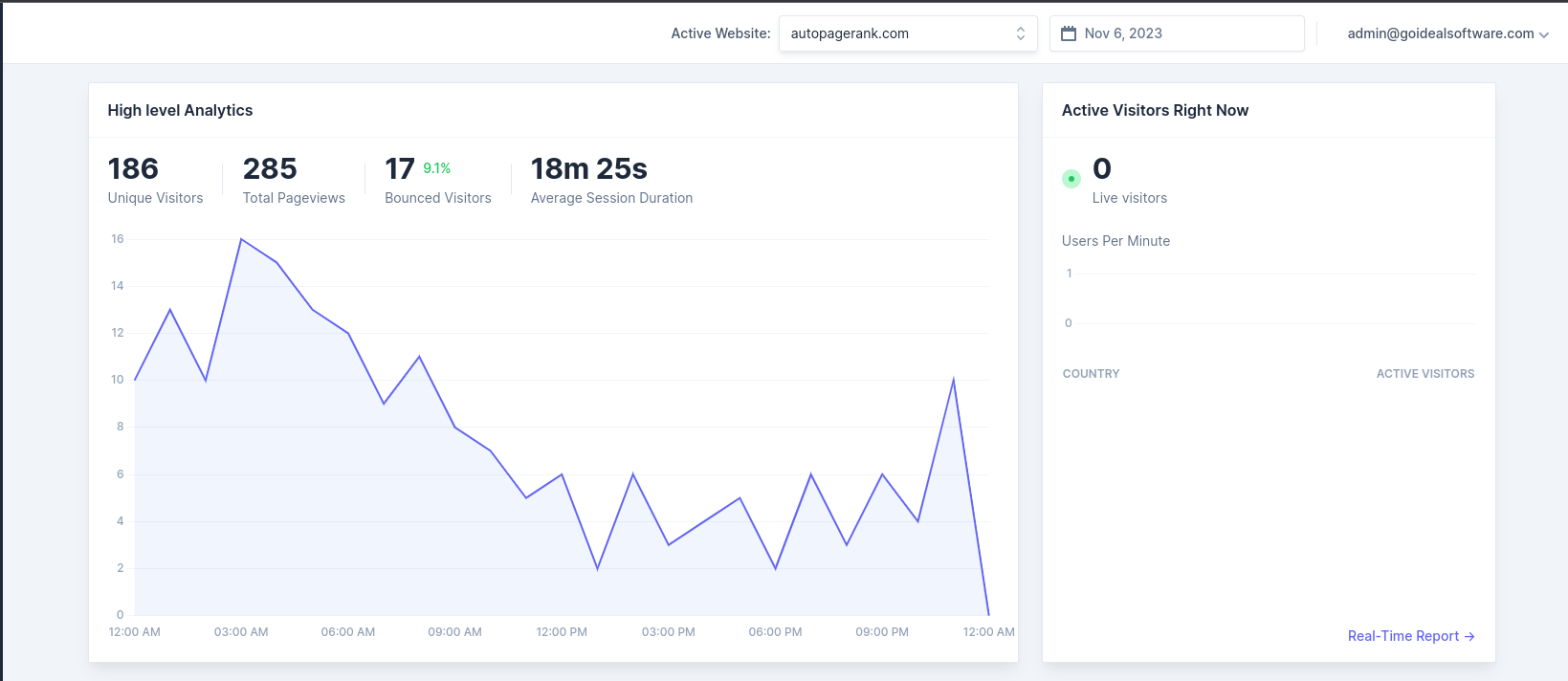The width and height of the screenshot is (1568, 681).
Task: Click the Active Website: label
Action: click(x=720, y=33)
